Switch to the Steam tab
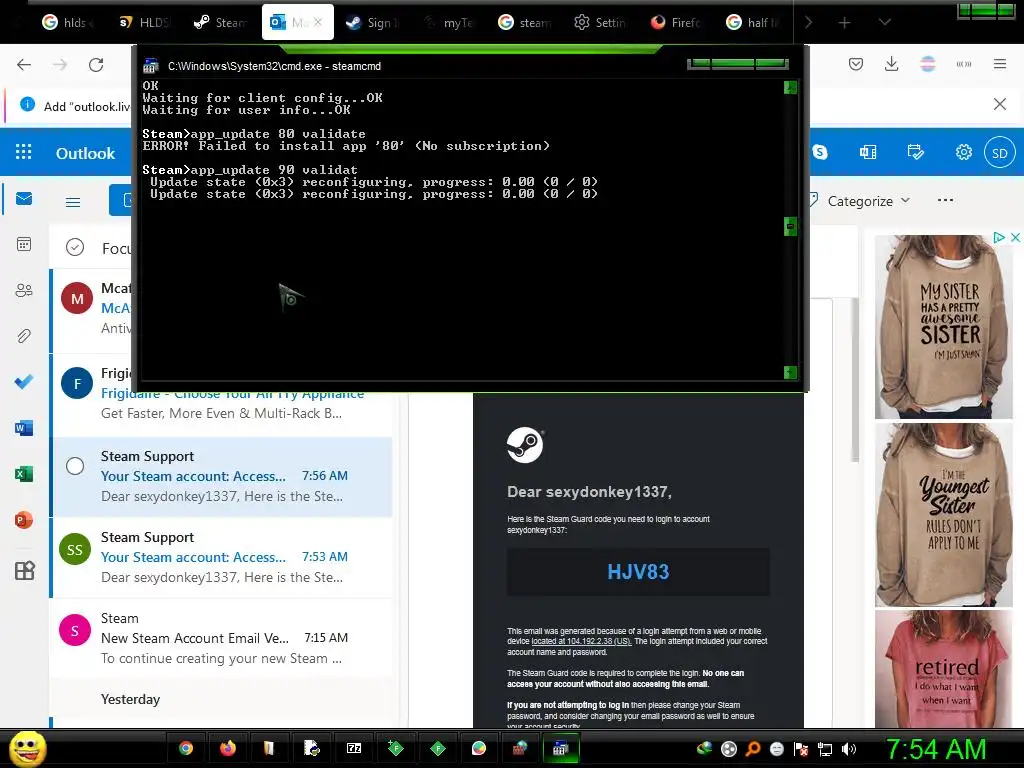This screenshot has height=768, width=1024. point(221,22)
